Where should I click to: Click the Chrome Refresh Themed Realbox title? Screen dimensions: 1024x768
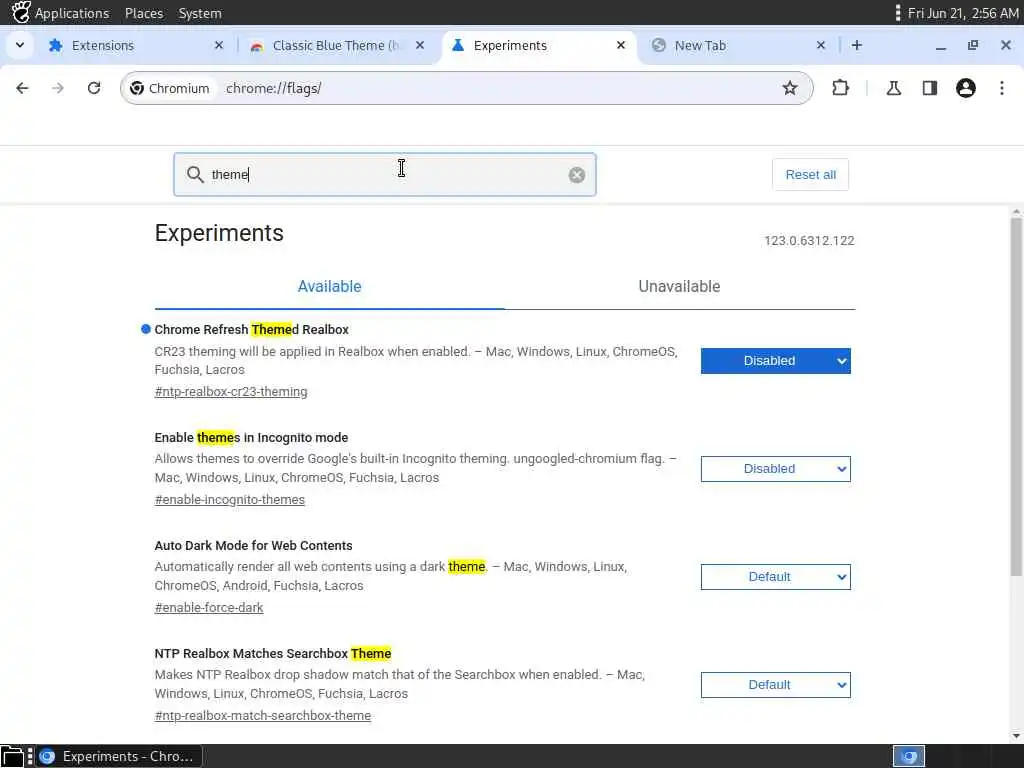pyautogui.click(x=251, y=330)
